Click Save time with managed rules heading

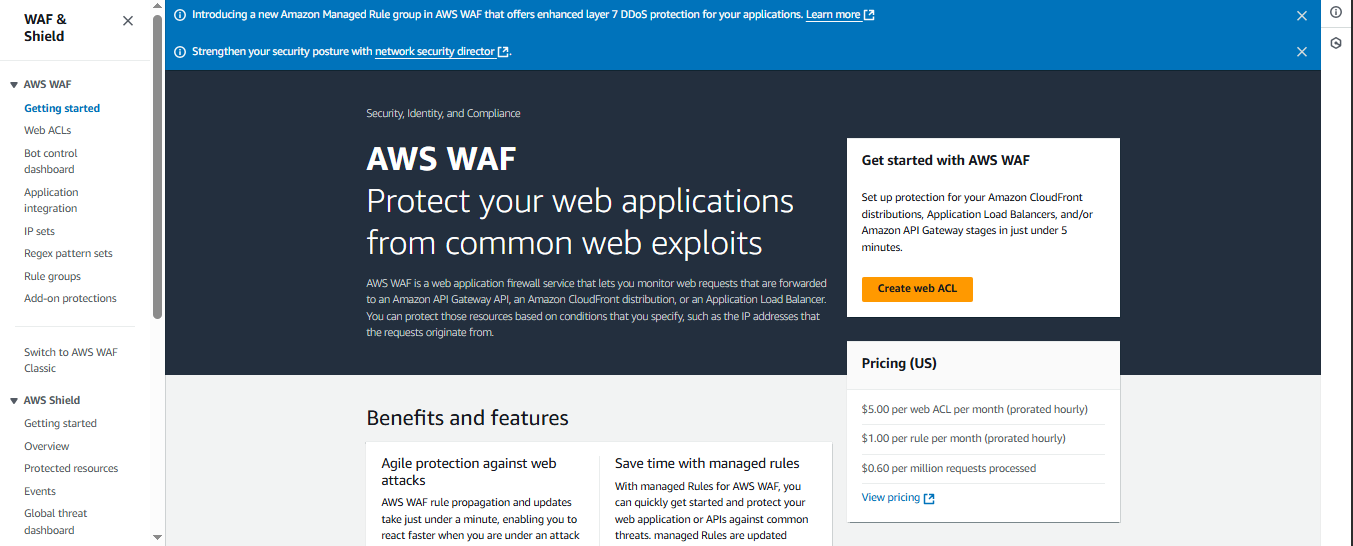pos(707,463)
